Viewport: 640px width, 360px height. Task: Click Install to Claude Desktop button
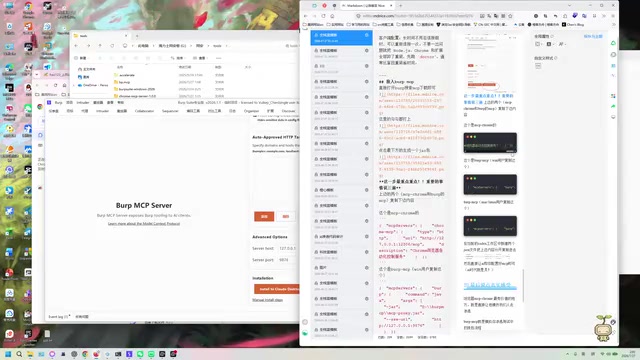pyautogui.click(x=278, y=289)
